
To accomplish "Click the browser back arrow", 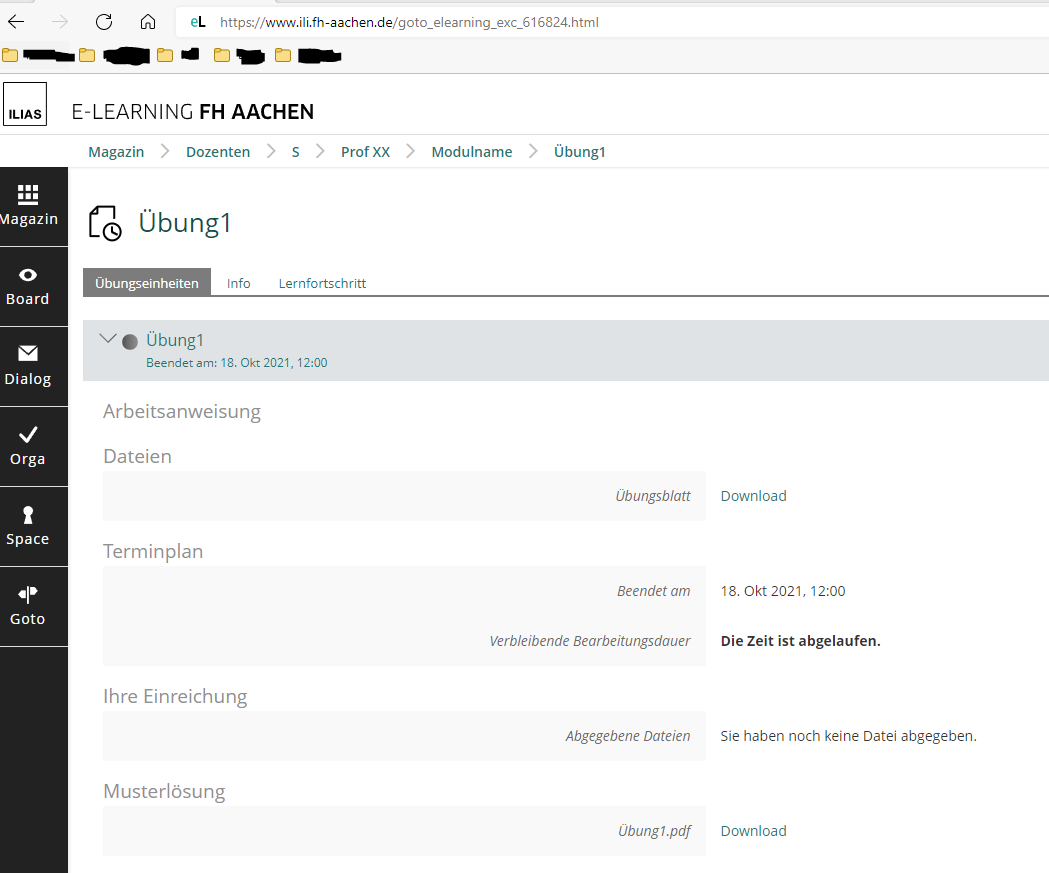I will [x=15, y=21].
